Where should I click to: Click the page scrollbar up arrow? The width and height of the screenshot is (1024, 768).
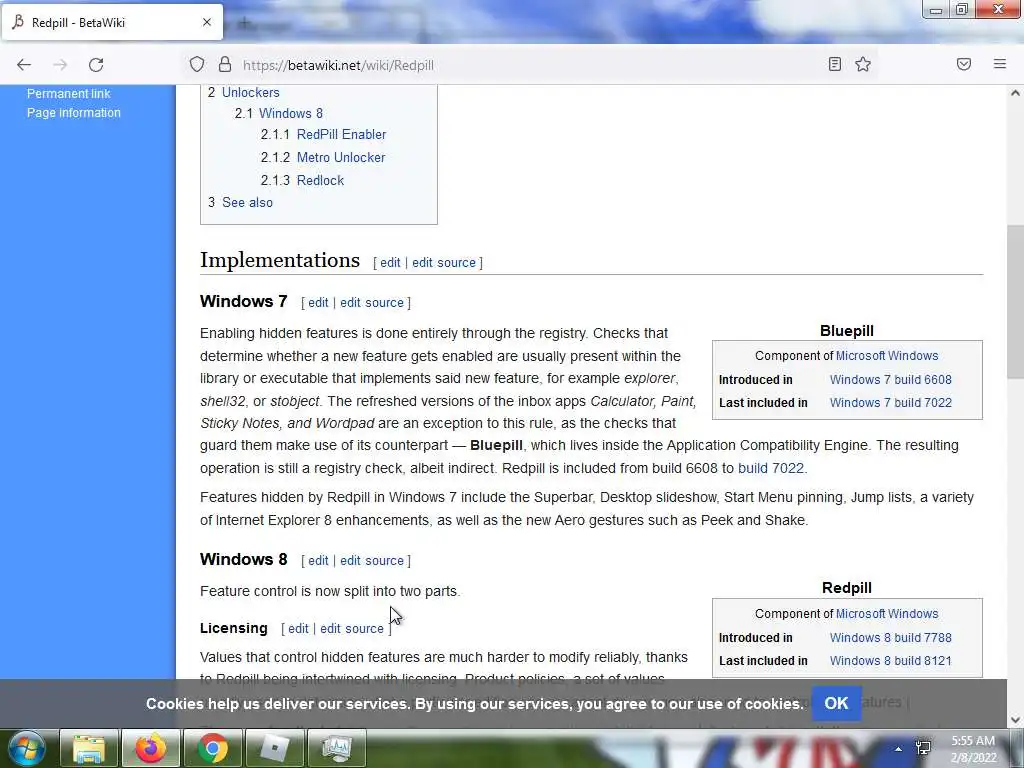(1015, 93)
